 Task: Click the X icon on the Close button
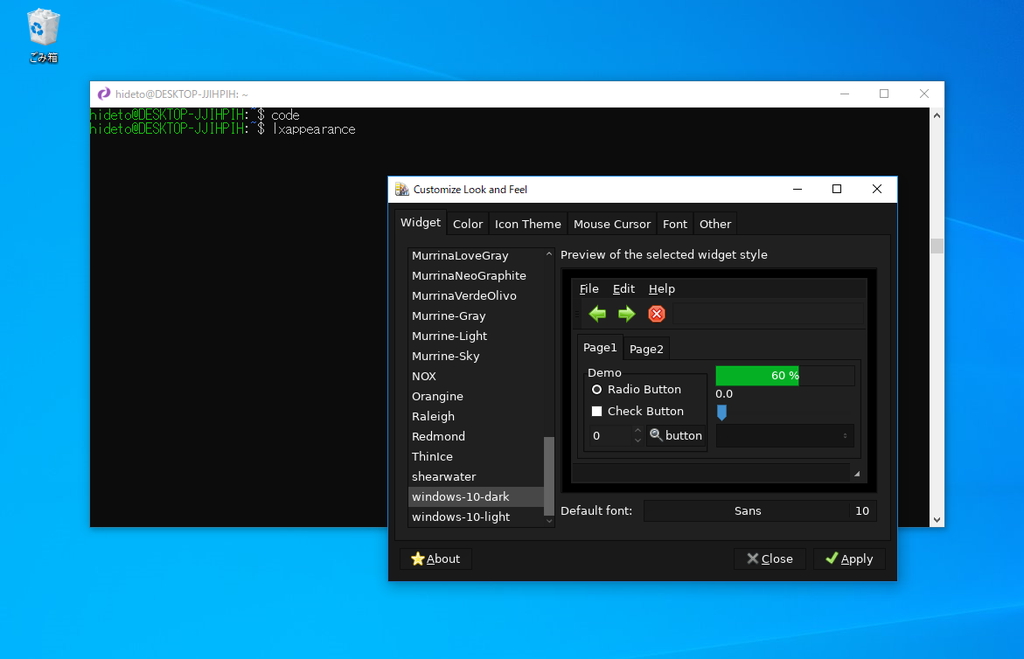click(x=755, y=558)
